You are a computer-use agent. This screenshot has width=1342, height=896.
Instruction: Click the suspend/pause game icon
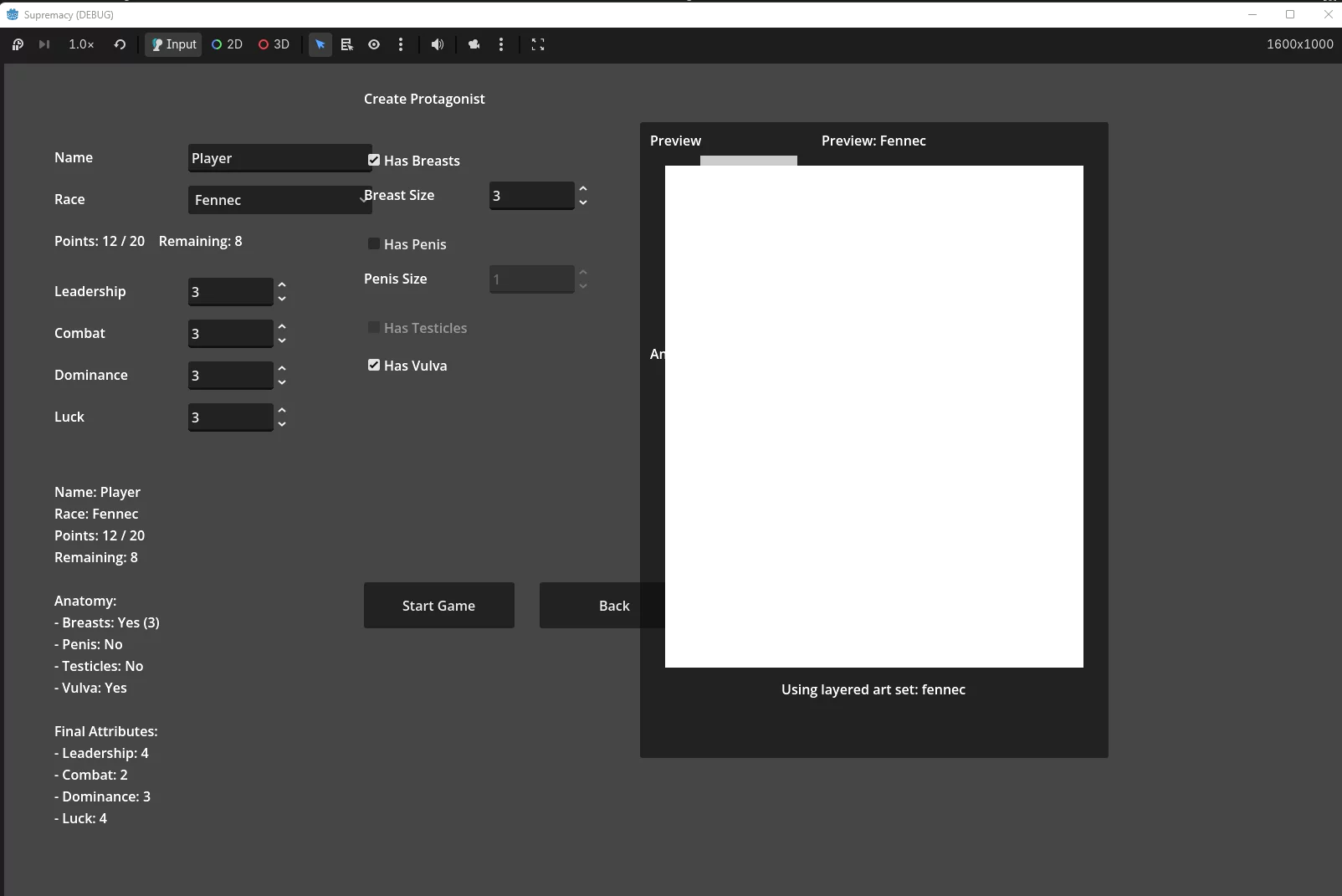18,44
